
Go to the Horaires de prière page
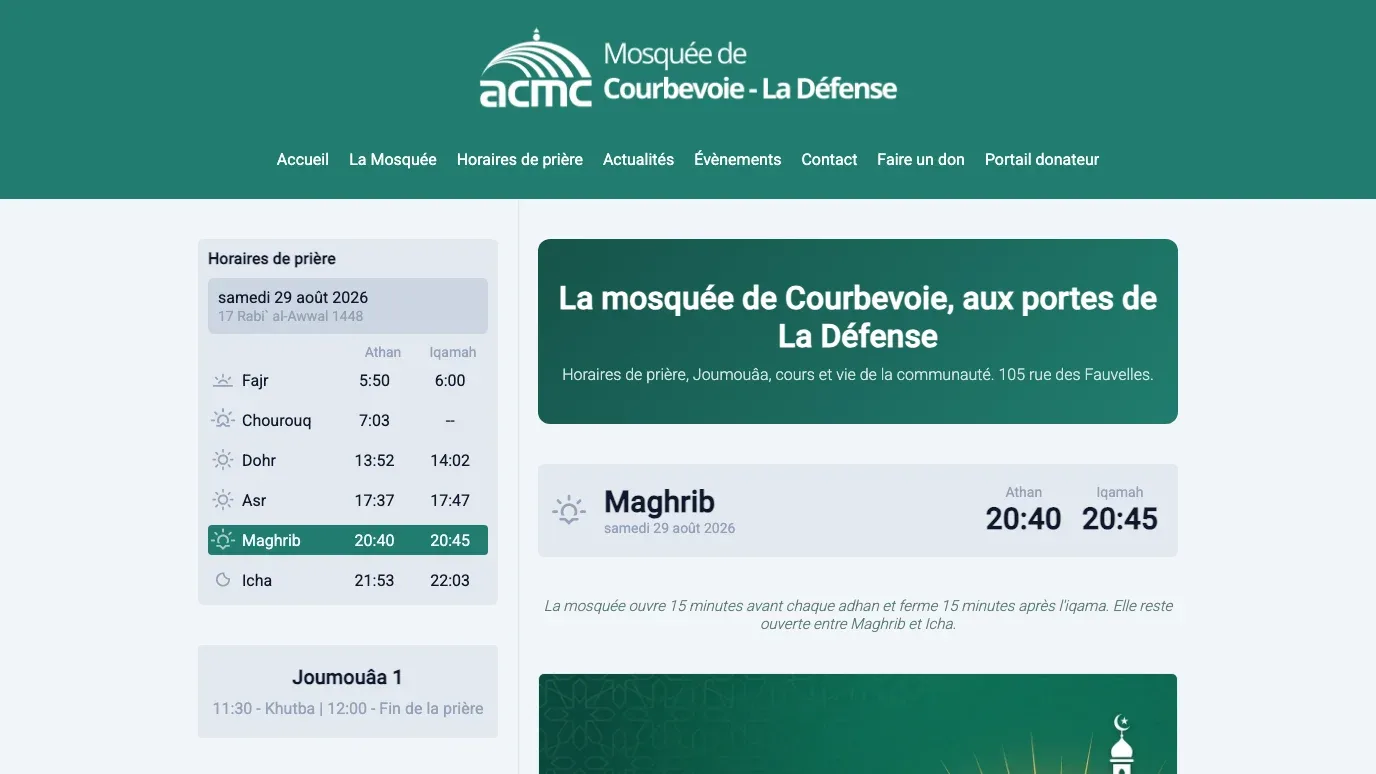coord(520,160)
